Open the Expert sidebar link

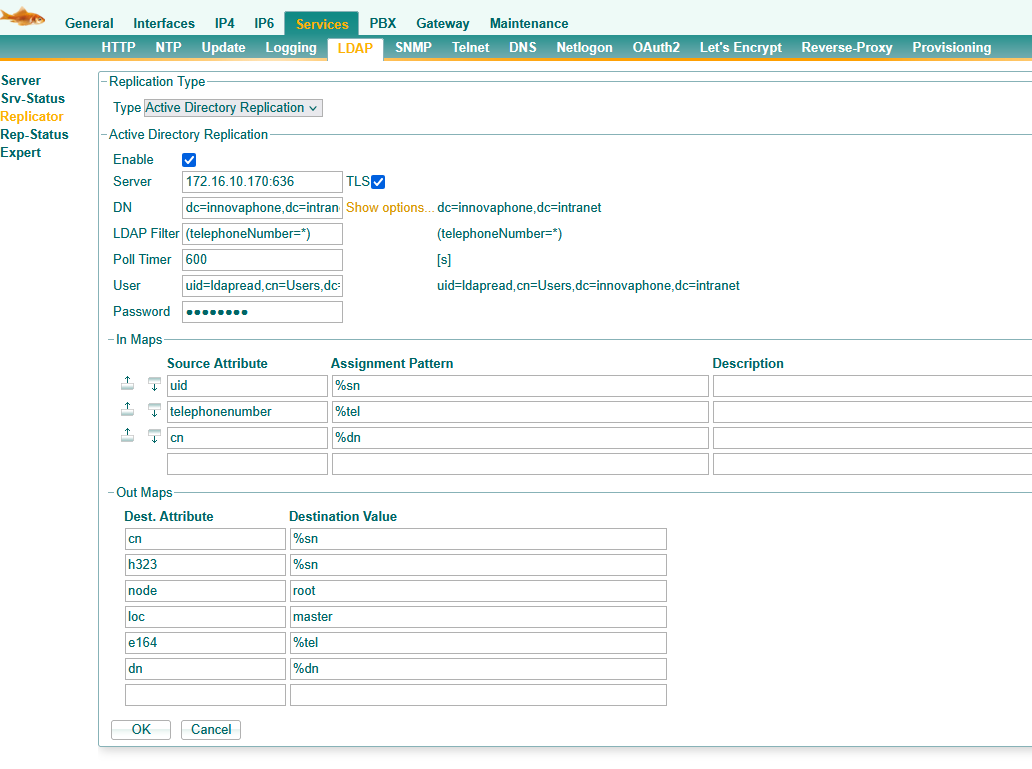[21, 153]
